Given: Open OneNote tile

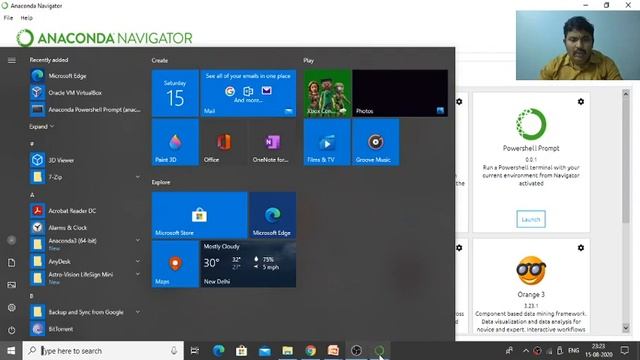Looking at the screenshot, I should coord(272,142).
